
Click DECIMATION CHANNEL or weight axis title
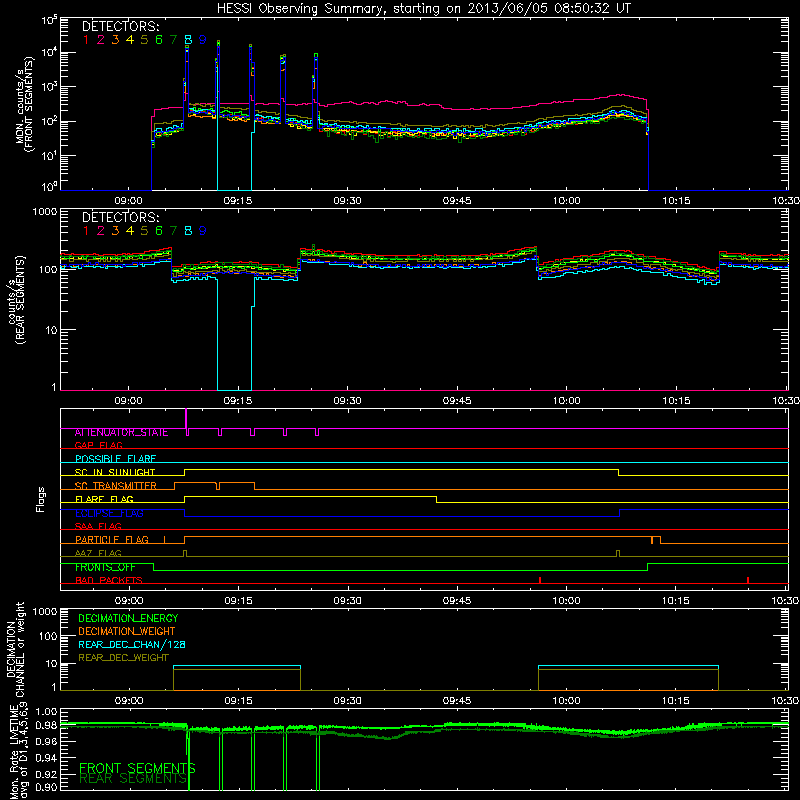[15, 651]
